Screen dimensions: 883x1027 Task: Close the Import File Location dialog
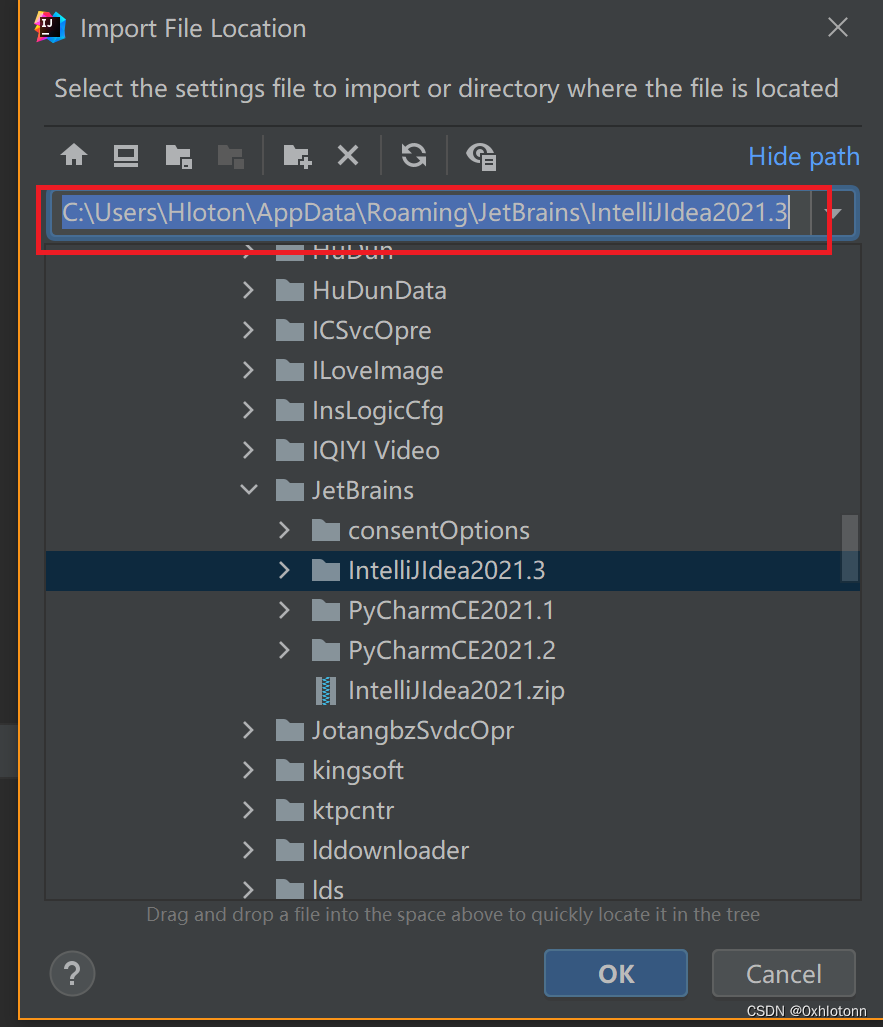tap(838, 28)
